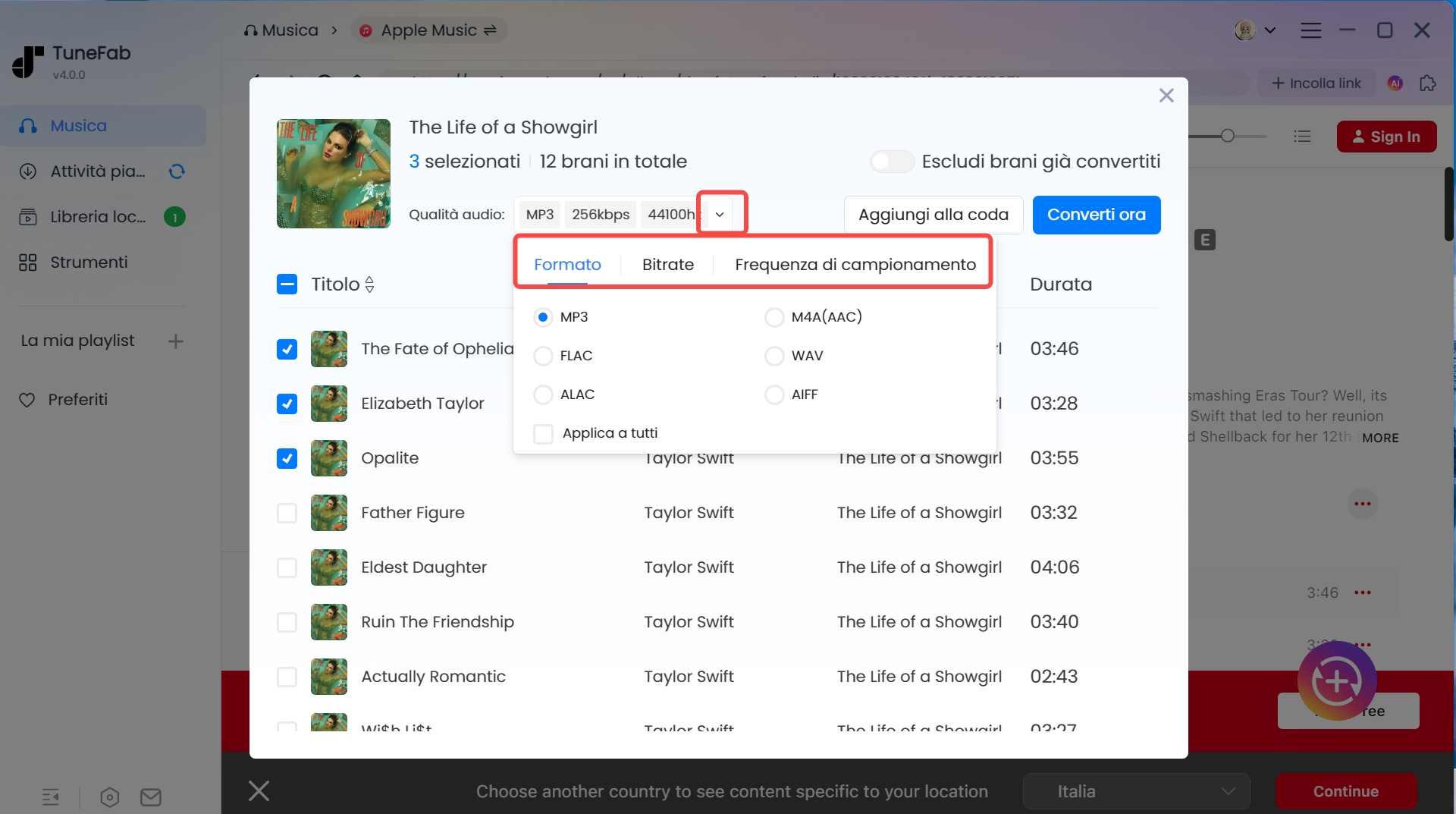Click the Converti ora button
The height and width of the screenshot is (814, 1456).
pos(1096,215)
